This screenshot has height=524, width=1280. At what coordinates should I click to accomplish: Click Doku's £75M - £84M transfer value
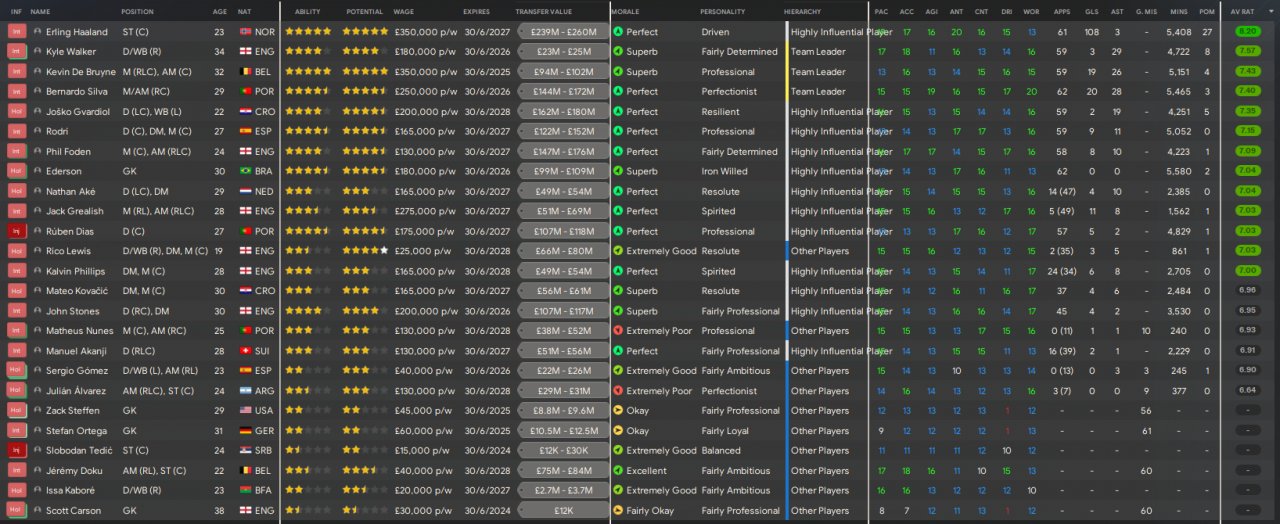pyautogui.click(x=563, y=470)
